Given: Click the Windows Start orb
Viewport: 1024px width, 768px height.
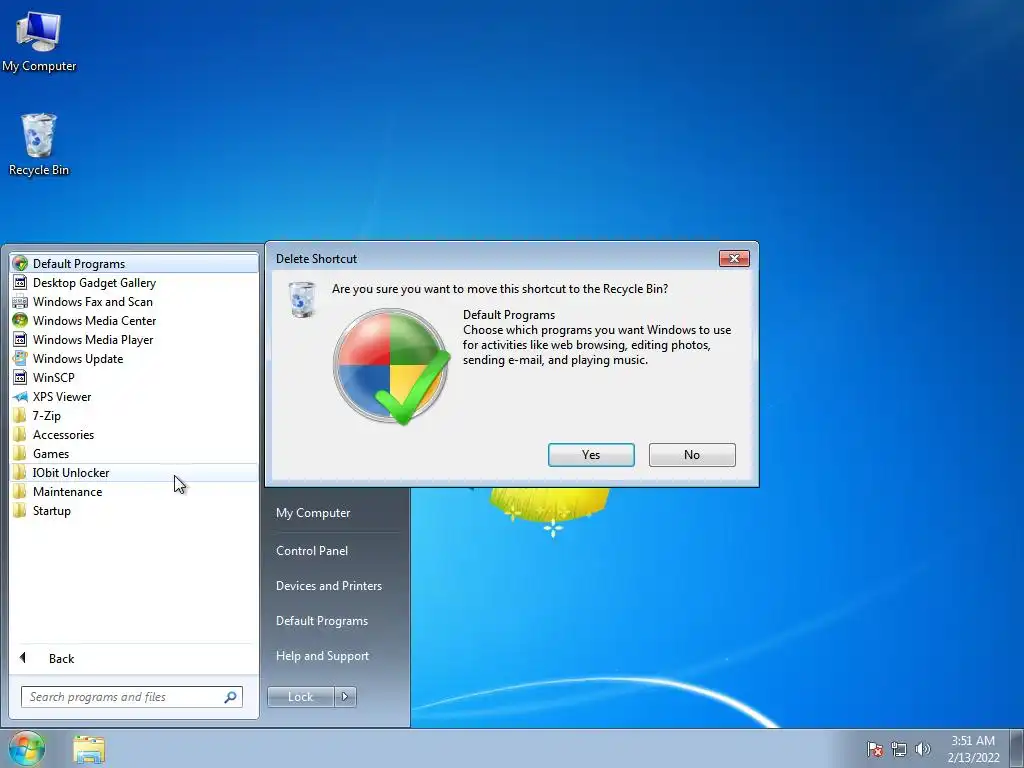Looking at the screenshot, I should (27, 748).
